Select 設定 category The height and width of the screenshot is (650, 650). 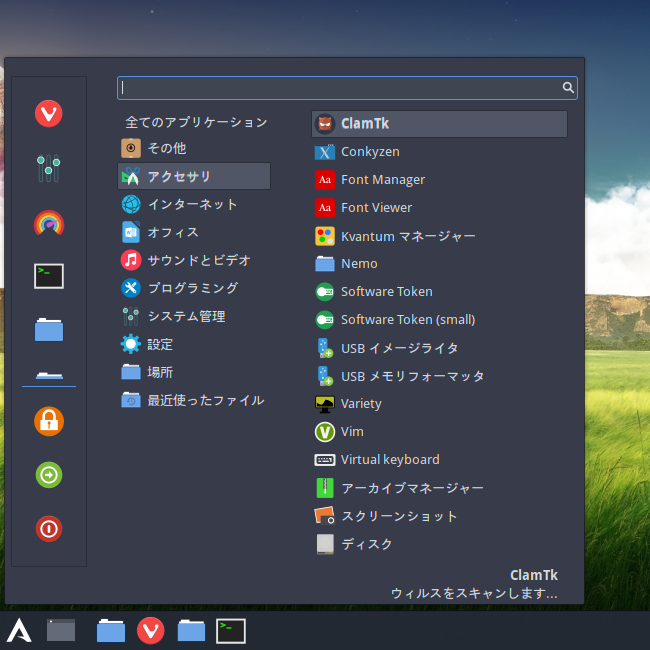pos(194,344)
